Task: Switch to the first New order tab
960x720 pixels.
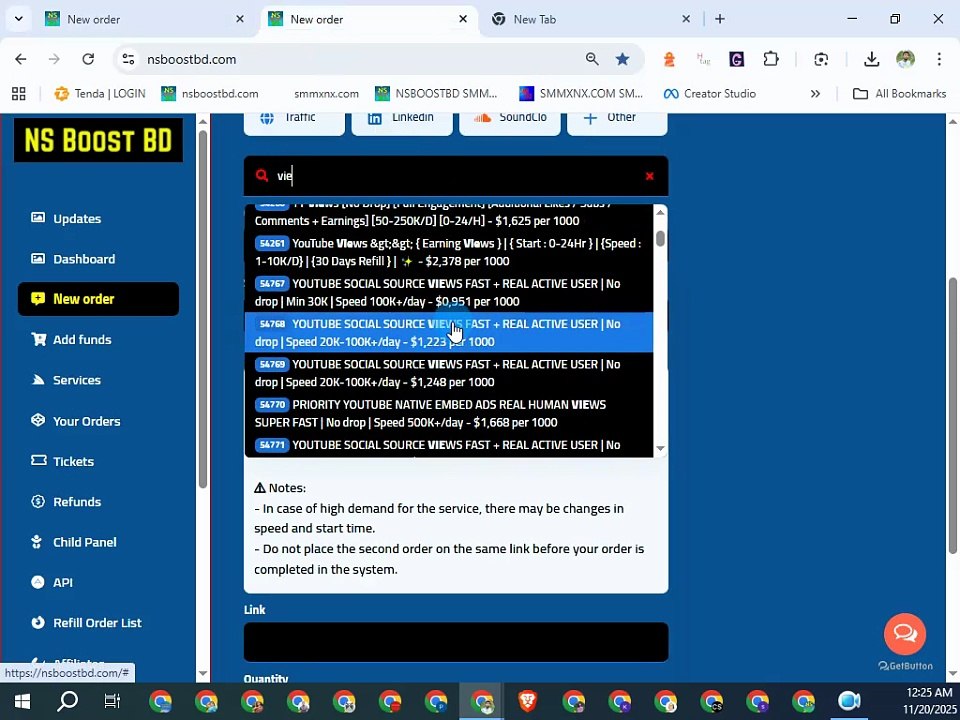Action: click(143, 19)
